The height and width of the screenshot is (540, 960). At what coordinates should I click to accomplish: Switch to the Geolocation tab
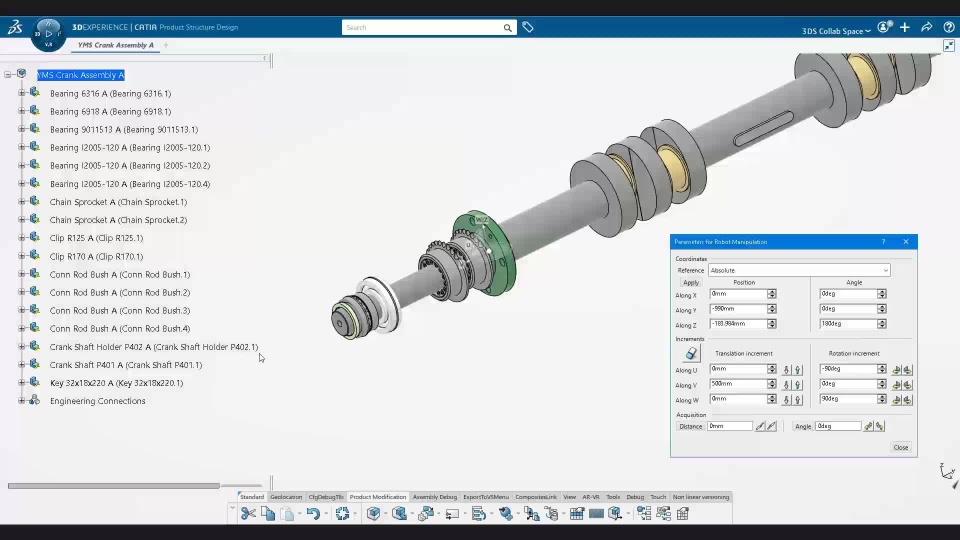(286, 497)
